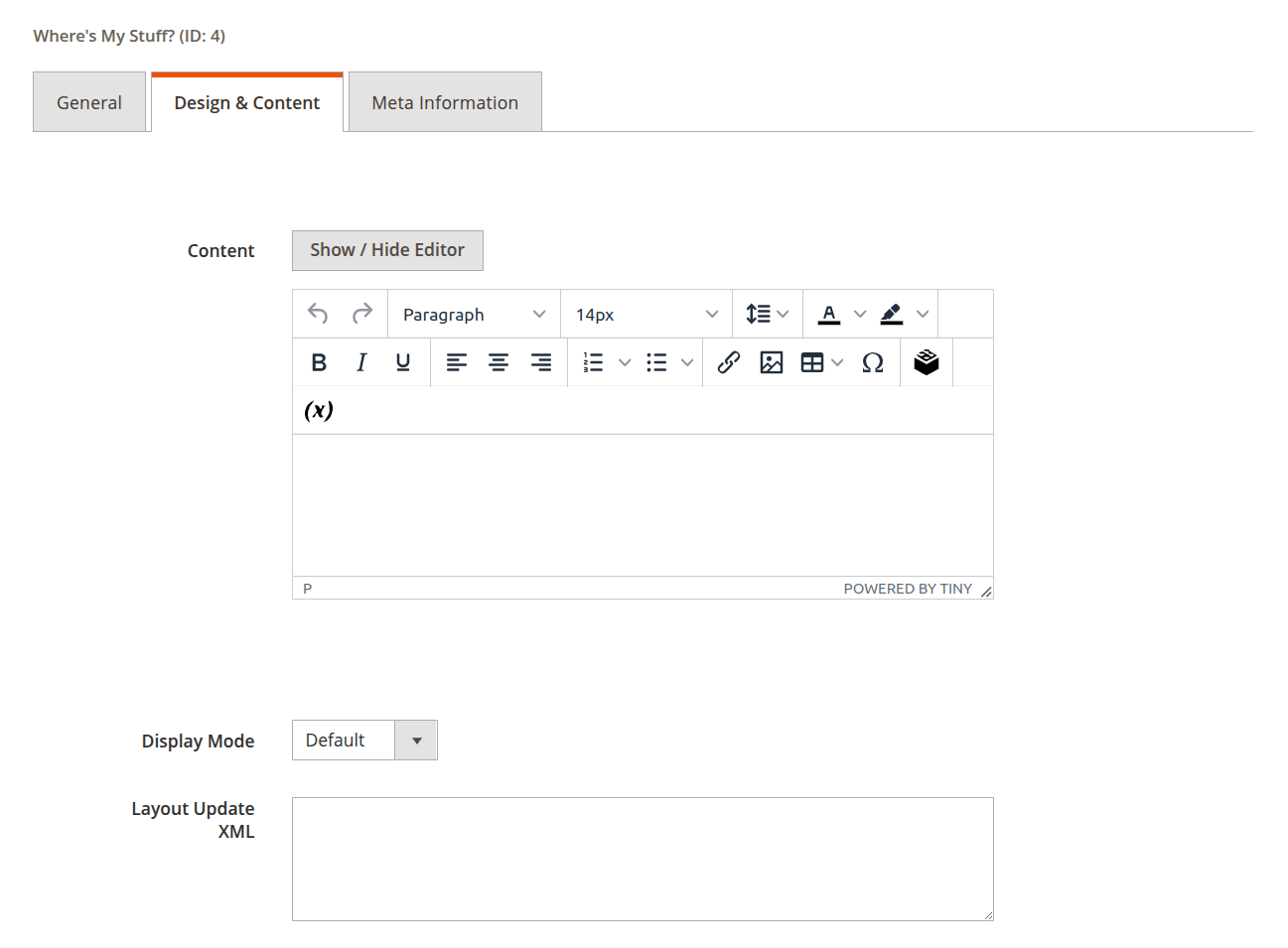This screenshot has height=948, width=1288.
Task: Open the Special Character icon
Action: [x=872, y=361]
